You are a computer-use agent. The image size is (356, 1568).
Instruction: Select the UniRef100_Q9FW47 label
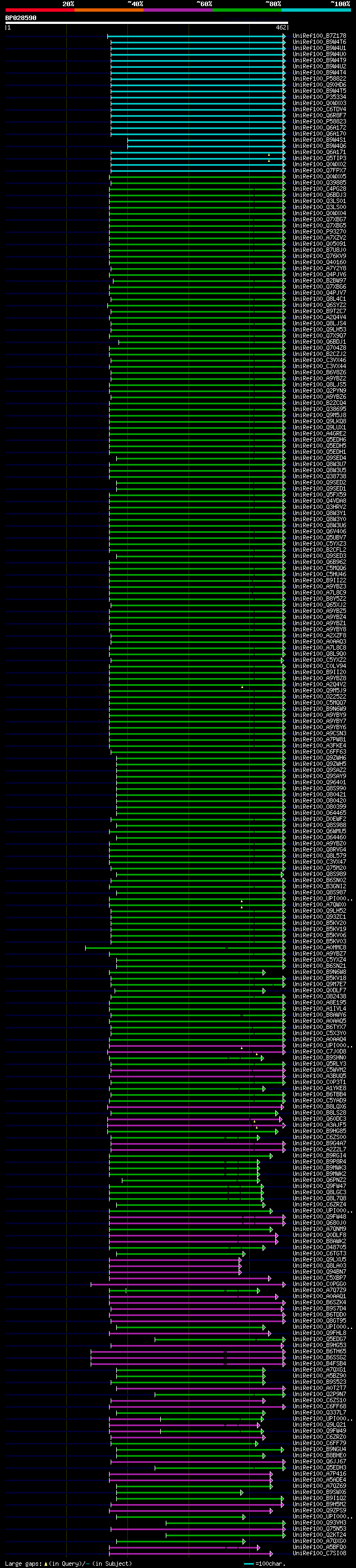pyautogui.click(x=319, y=1186)
